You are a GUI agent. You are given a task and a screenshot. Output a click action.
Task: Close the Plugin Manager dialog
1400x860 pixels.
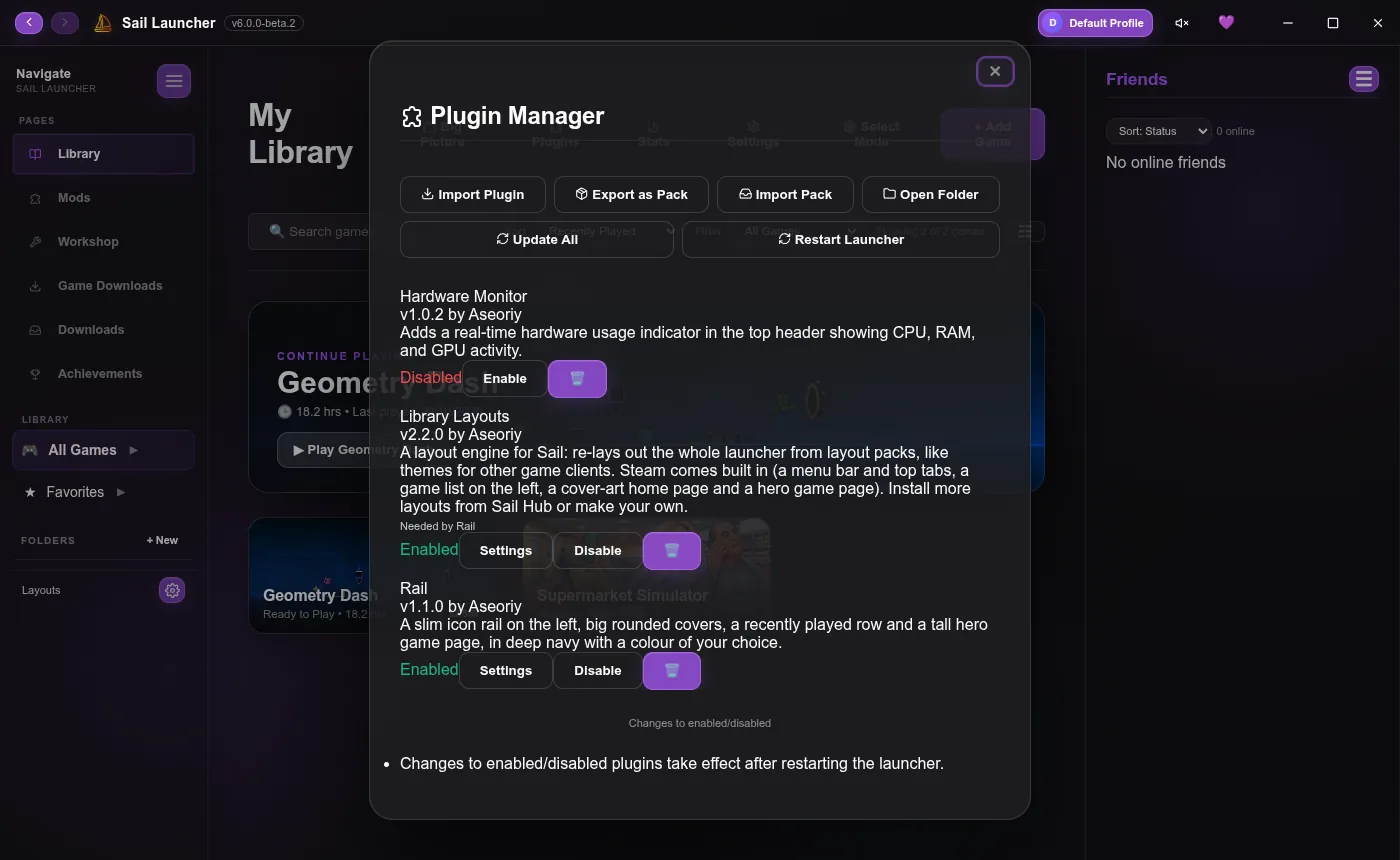pyautogui.click(x=995, y=71)
